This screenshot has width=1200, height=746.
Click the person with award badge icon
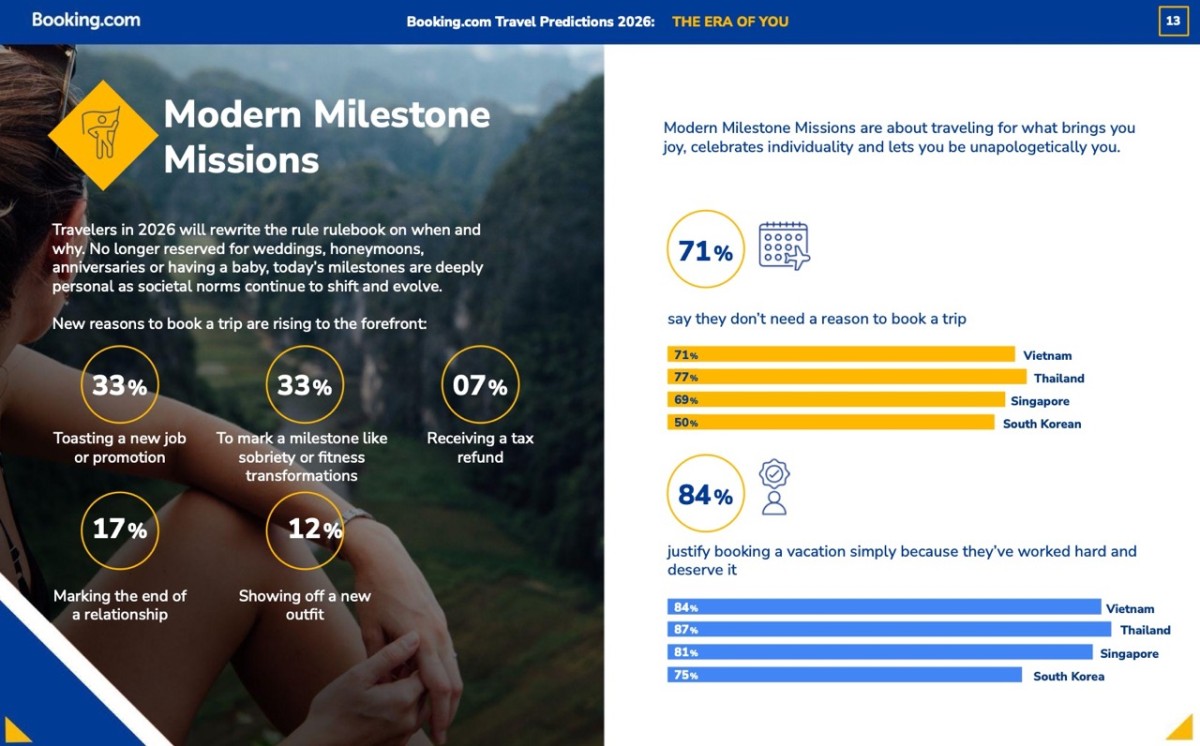coord(774,487)
